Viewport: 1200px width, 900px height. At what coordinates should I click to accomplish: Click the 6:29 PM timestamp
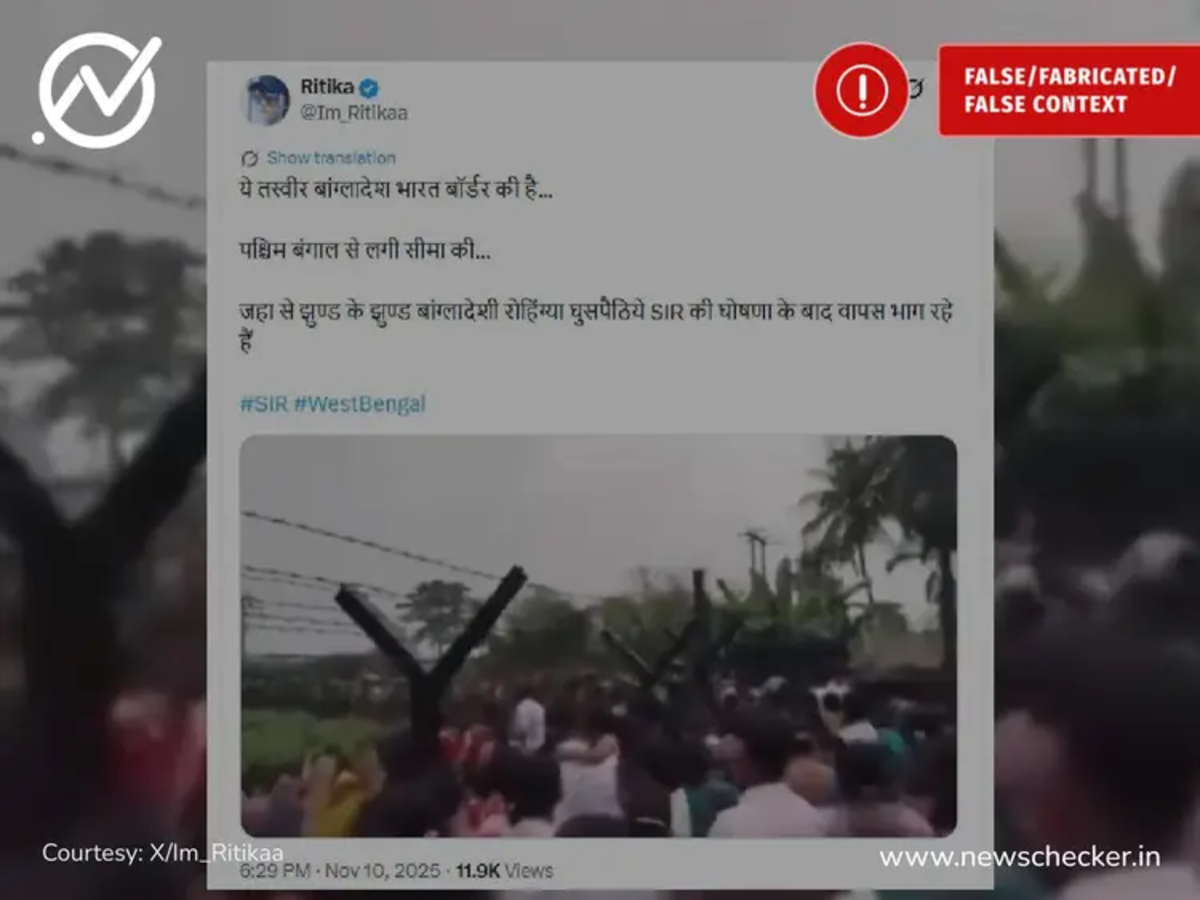pos(273,871)
